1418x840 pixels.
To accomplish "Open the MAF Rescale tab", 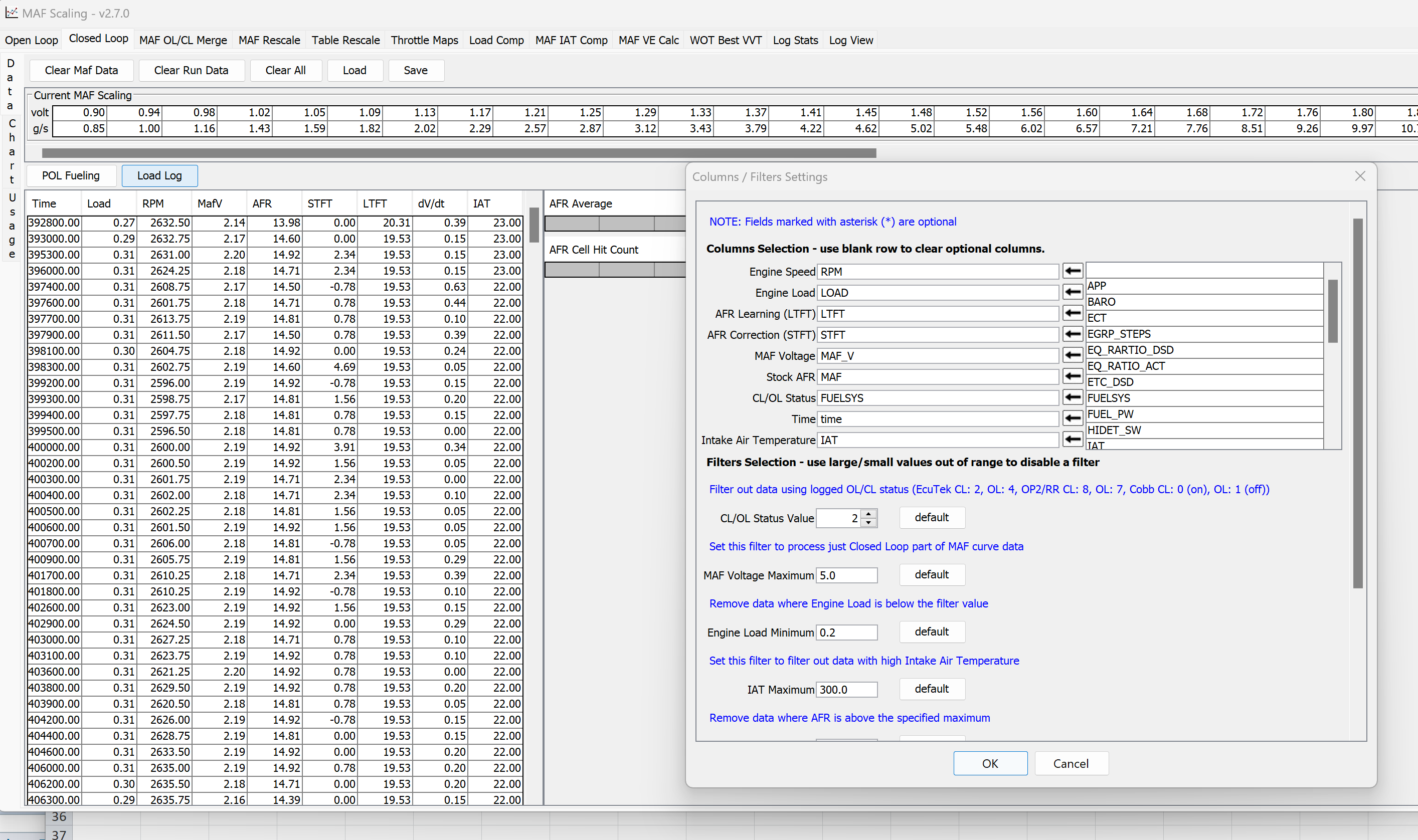I will tap(269, 40).
